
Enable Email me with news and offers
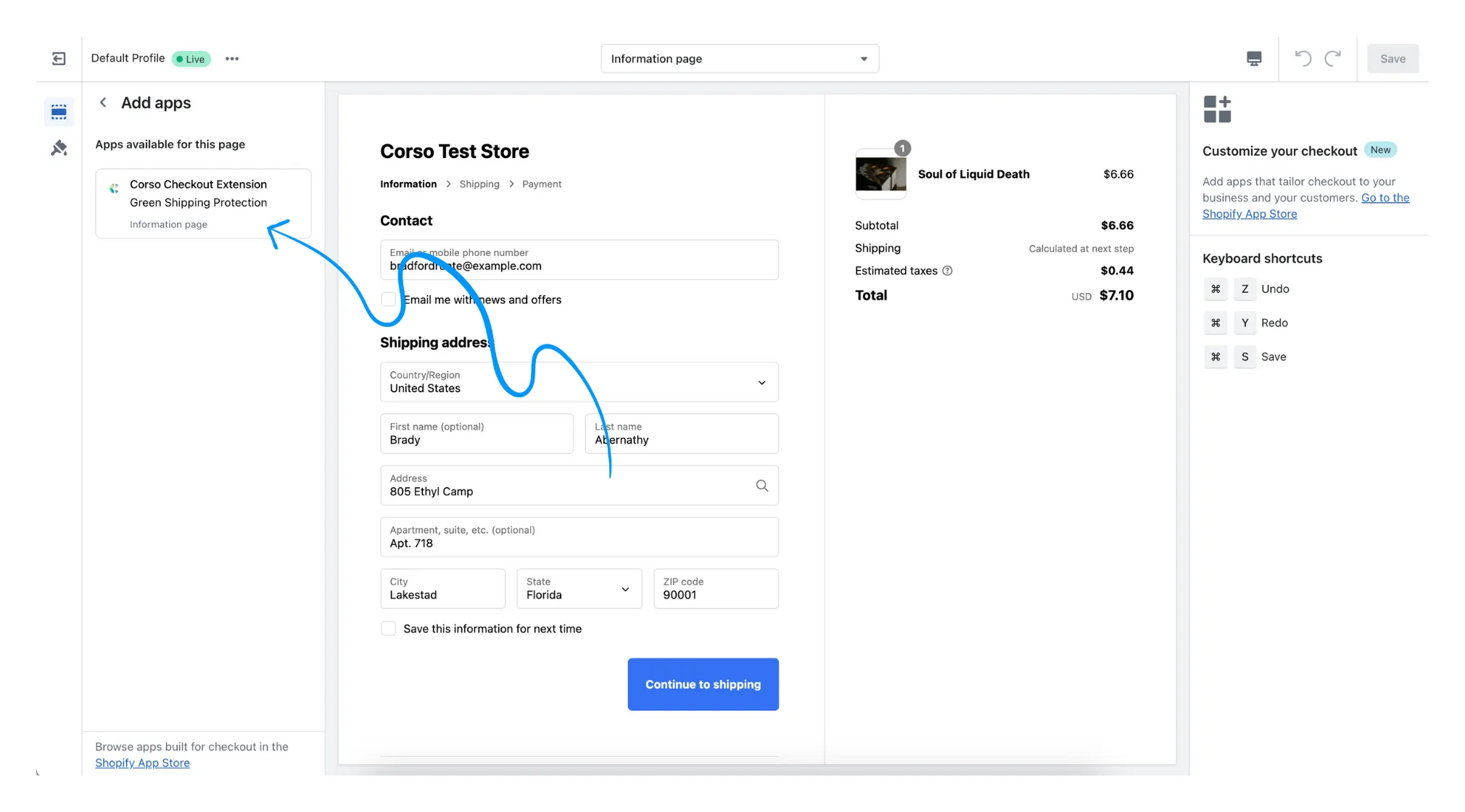389,299
